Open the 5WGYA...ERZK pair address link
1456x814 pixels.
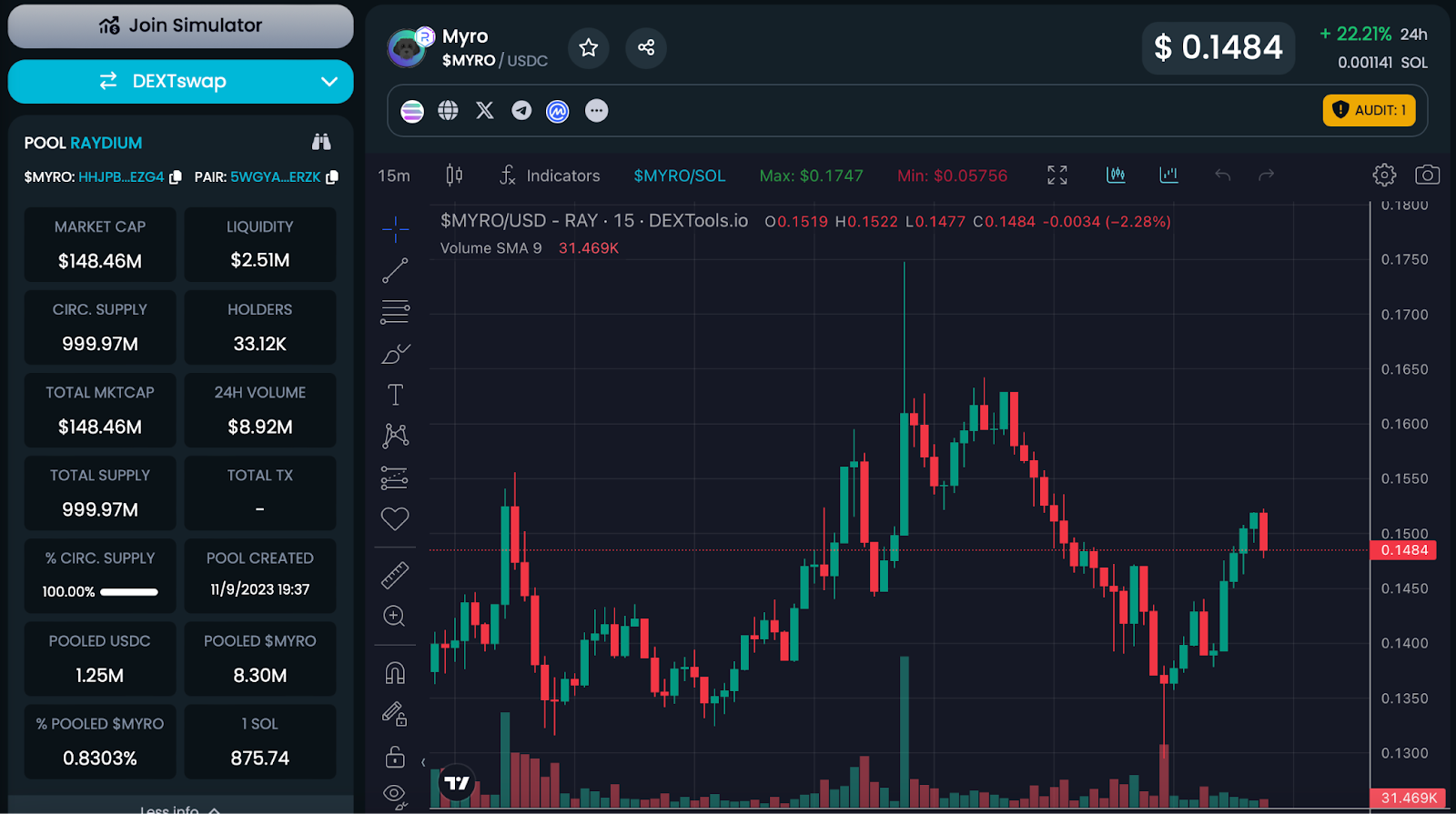tap(275, 177)
